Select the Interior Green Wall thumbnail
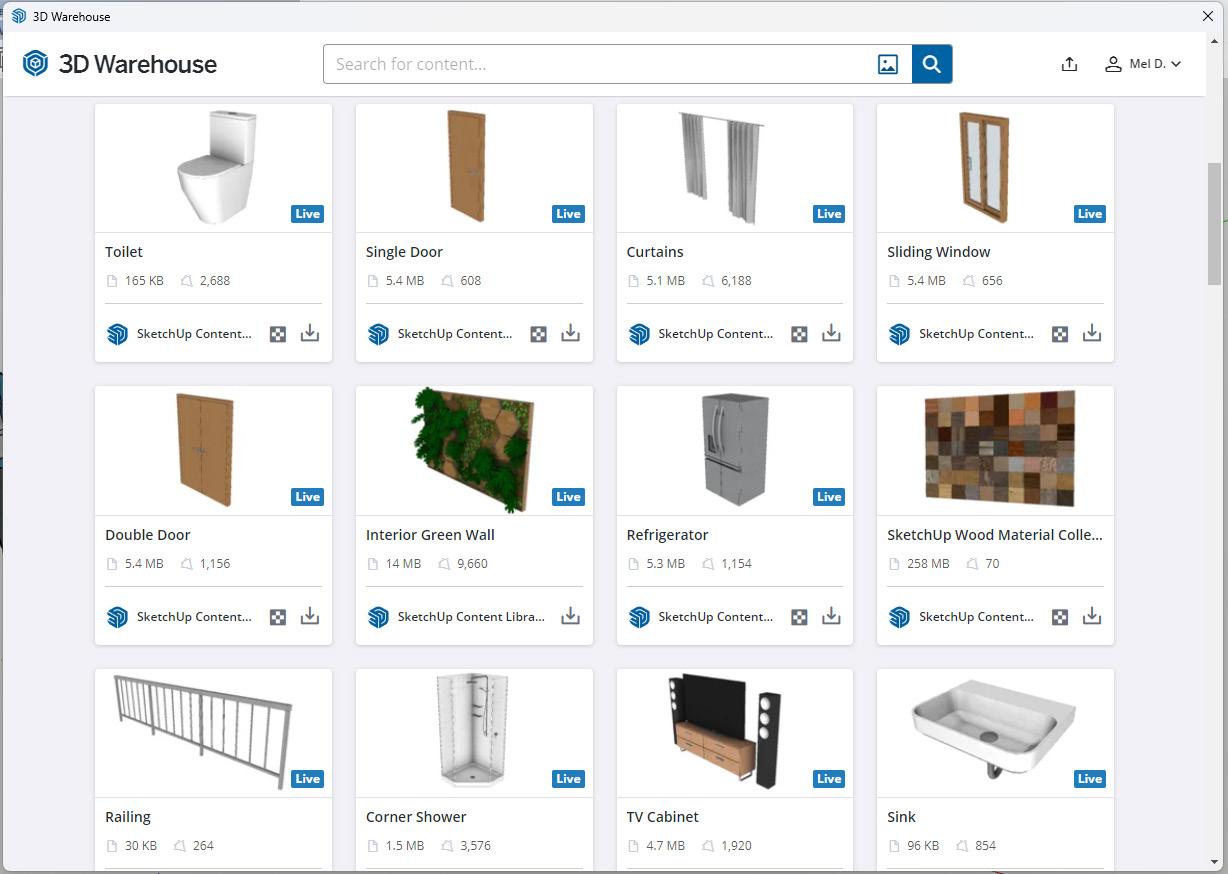The width and height of the screenshot is (1228, 874). tap(474, 451)
